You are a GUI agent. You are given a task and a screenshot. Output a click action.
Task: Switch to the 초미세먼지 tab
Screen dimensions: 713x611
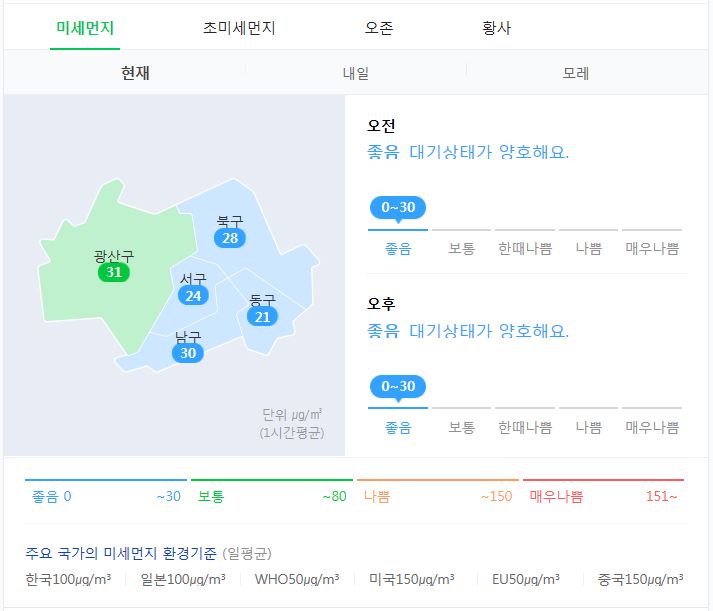tap(239, 28)
